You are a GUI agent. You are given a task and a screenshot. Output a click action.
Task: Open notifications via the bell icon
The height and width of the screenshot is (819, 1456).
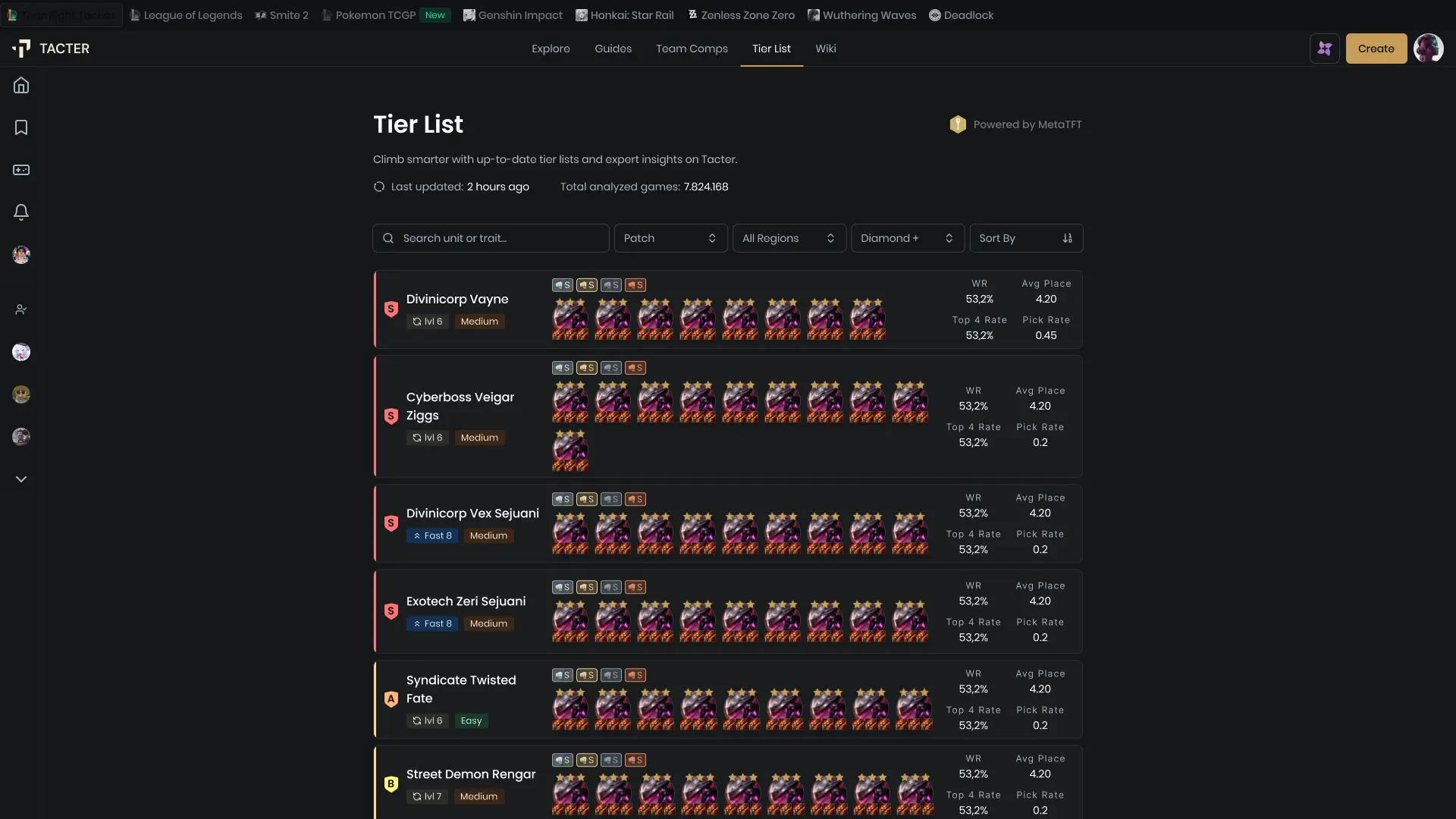tap(21, 212)
